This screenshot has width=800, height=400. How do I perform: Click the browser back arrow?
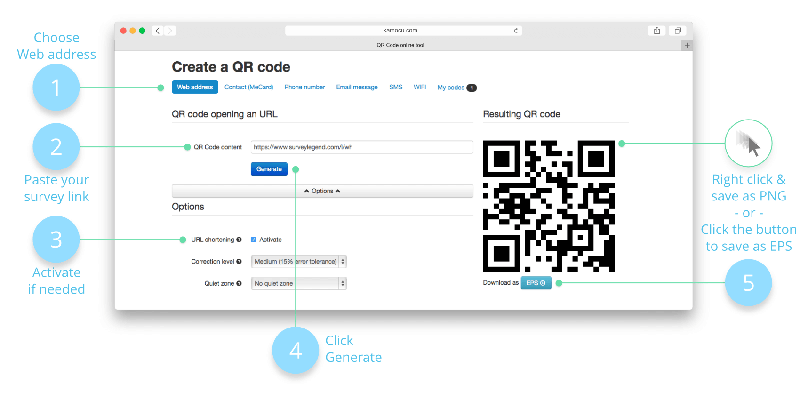[x=157, y=31]
